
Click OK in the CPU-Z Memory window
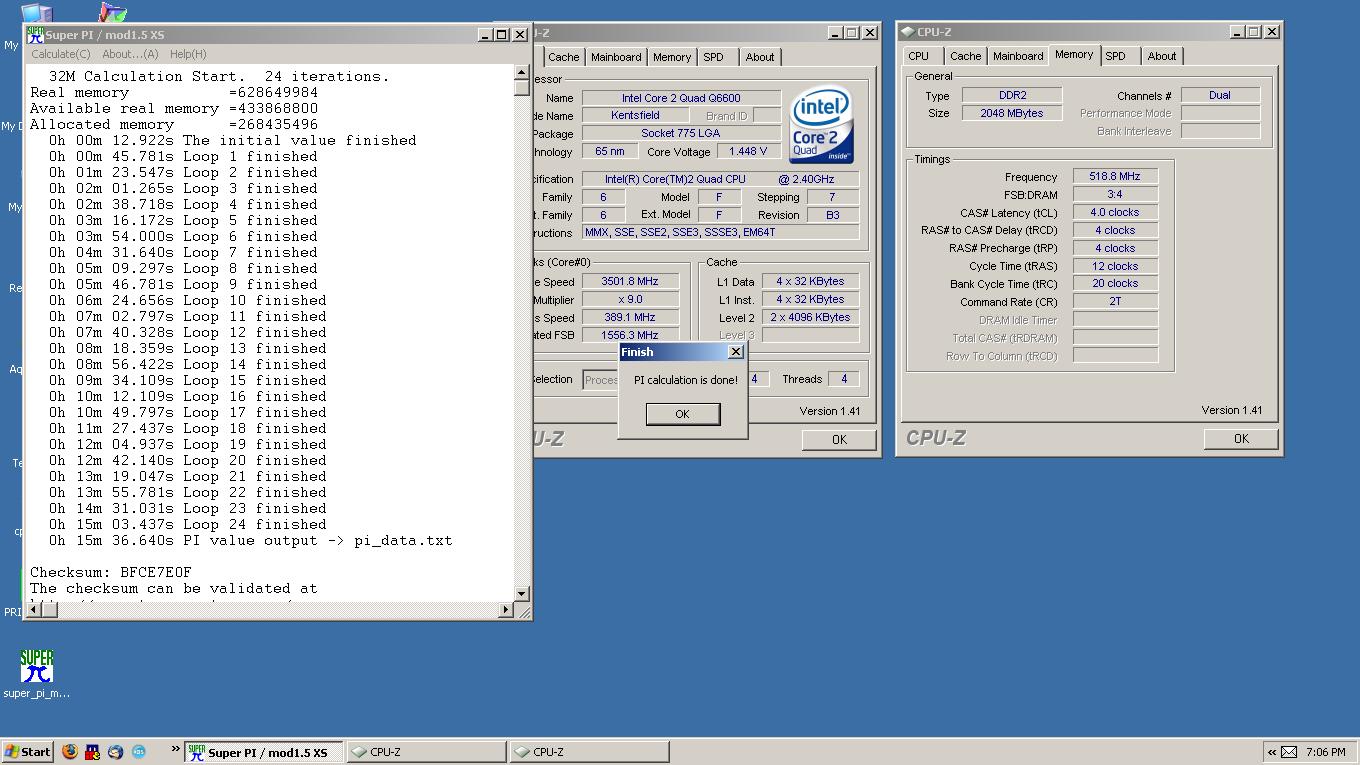pos(1241,438)
